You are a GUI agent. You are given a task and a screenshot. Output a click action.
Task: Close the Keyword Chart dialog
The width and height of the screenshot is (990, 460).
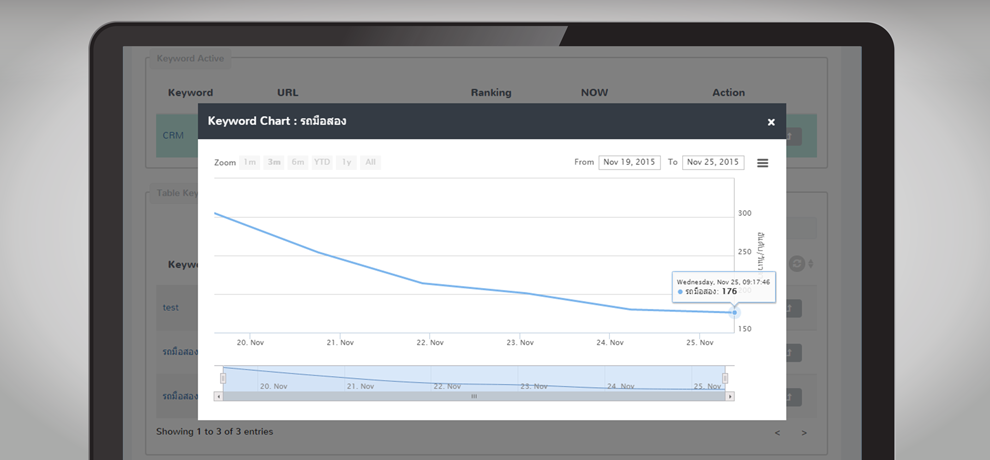pos(771,122)
